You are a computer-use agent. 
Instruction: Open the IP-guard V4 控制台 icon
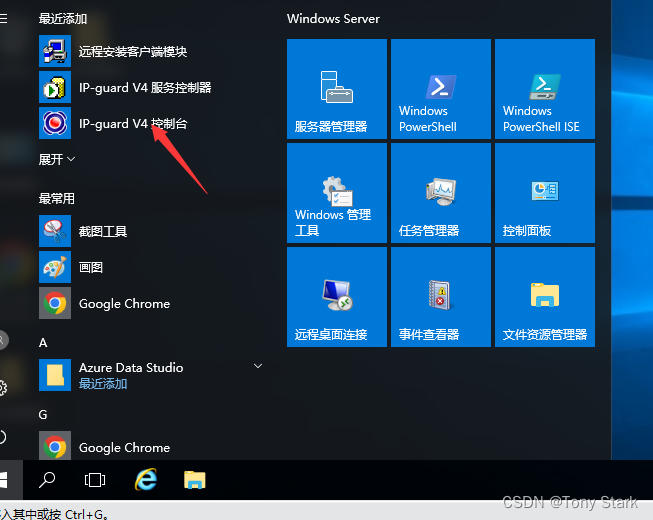point(55,123)
